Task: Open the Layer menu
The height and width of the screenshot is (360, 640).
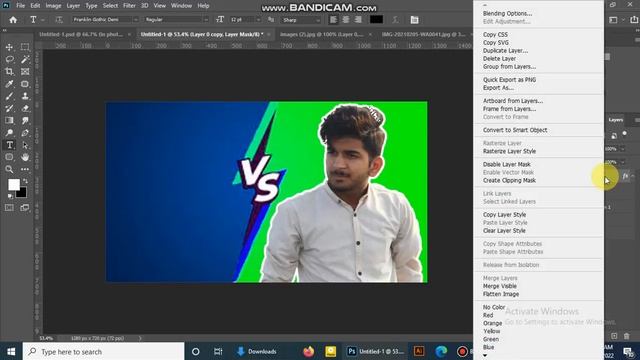Action: point(73,6)
